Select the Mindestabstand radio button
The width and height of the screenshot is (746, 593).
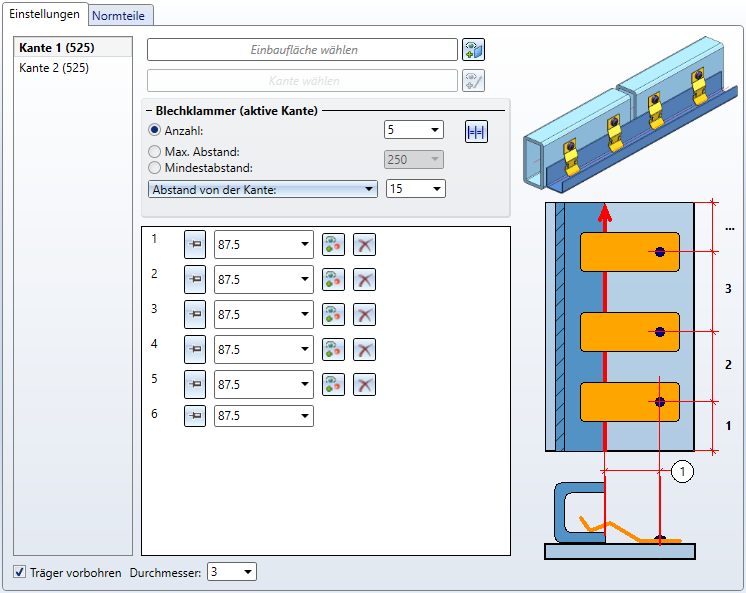click(x=154, y=168)
